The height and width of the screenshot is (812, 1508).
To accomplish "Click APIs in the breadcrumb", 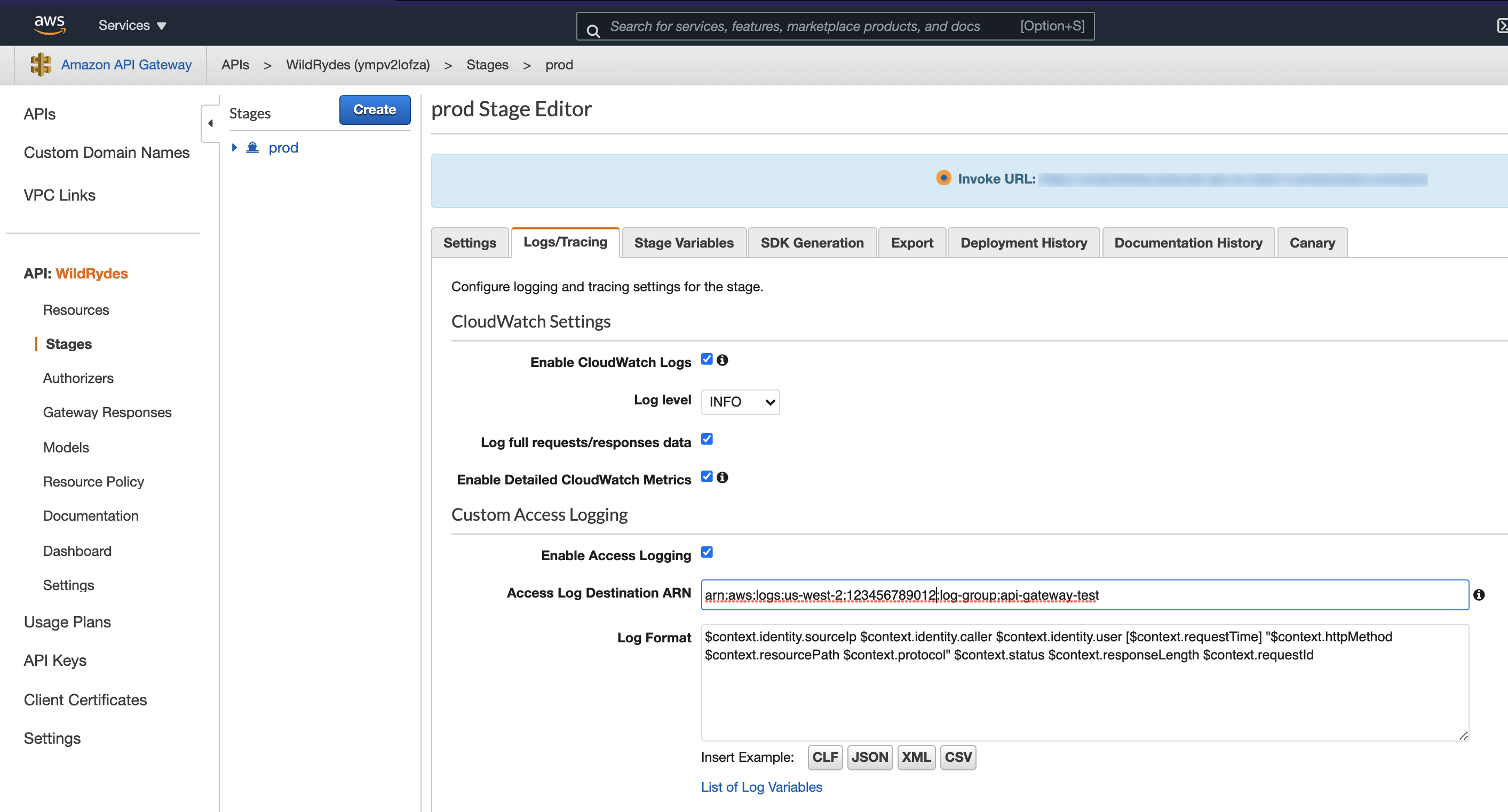I will coord(235,65).
